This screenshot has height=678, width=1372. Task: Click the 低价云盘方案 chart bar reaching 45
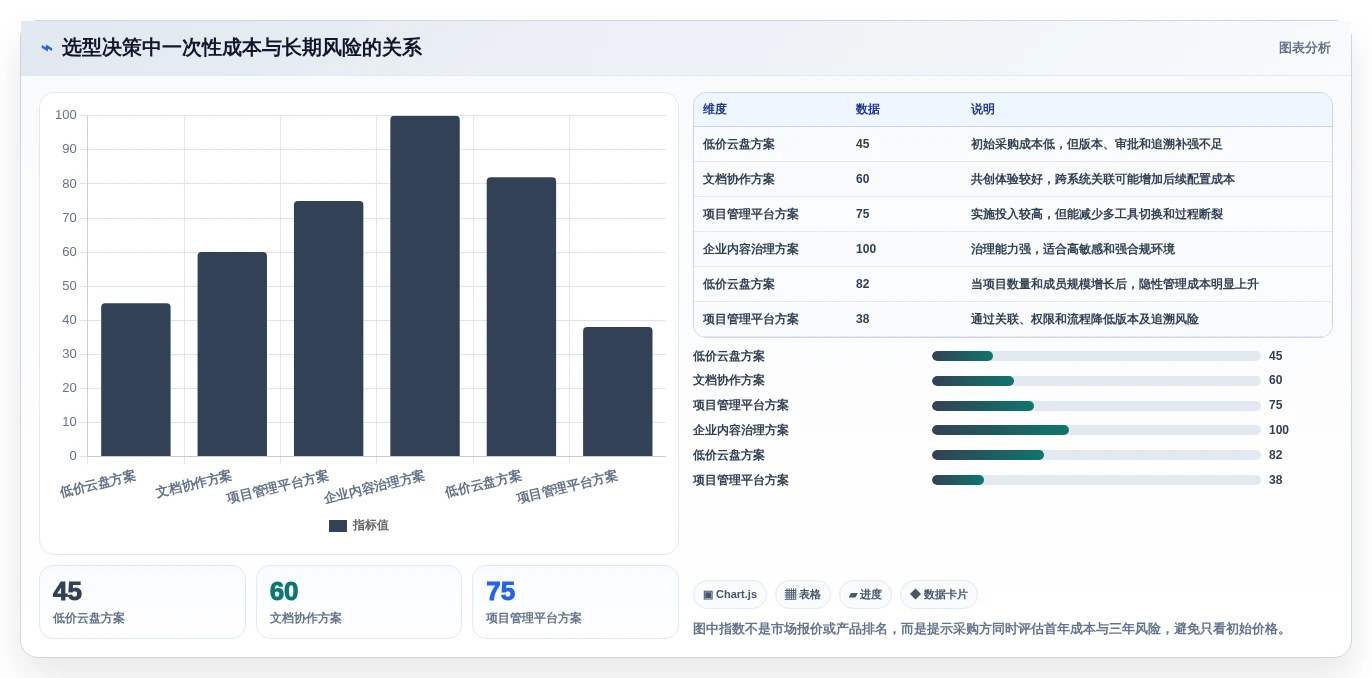pos(136,380)
